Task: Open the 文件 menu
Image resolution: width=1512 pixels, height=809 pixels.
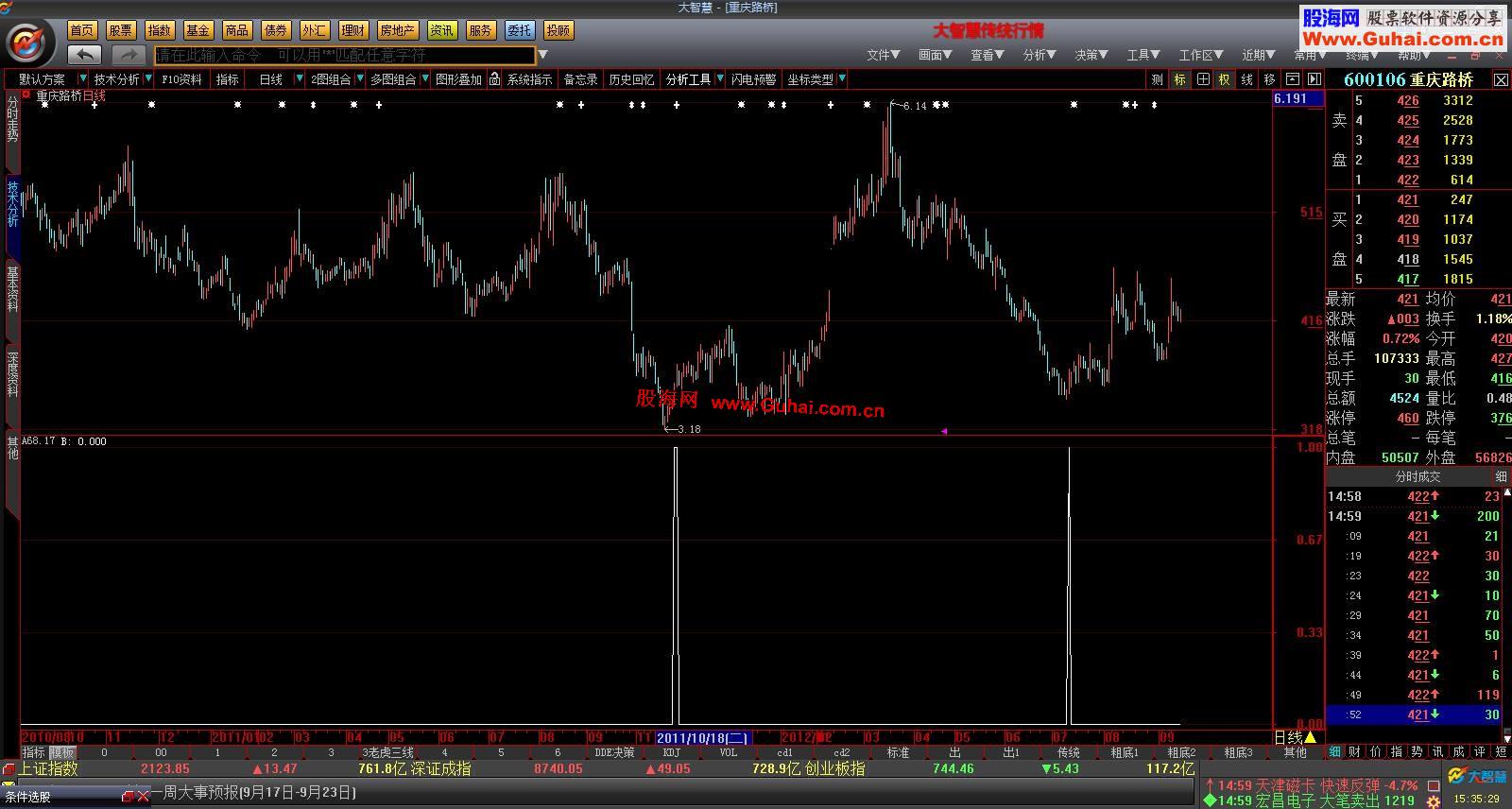Action: pos(883,55)
